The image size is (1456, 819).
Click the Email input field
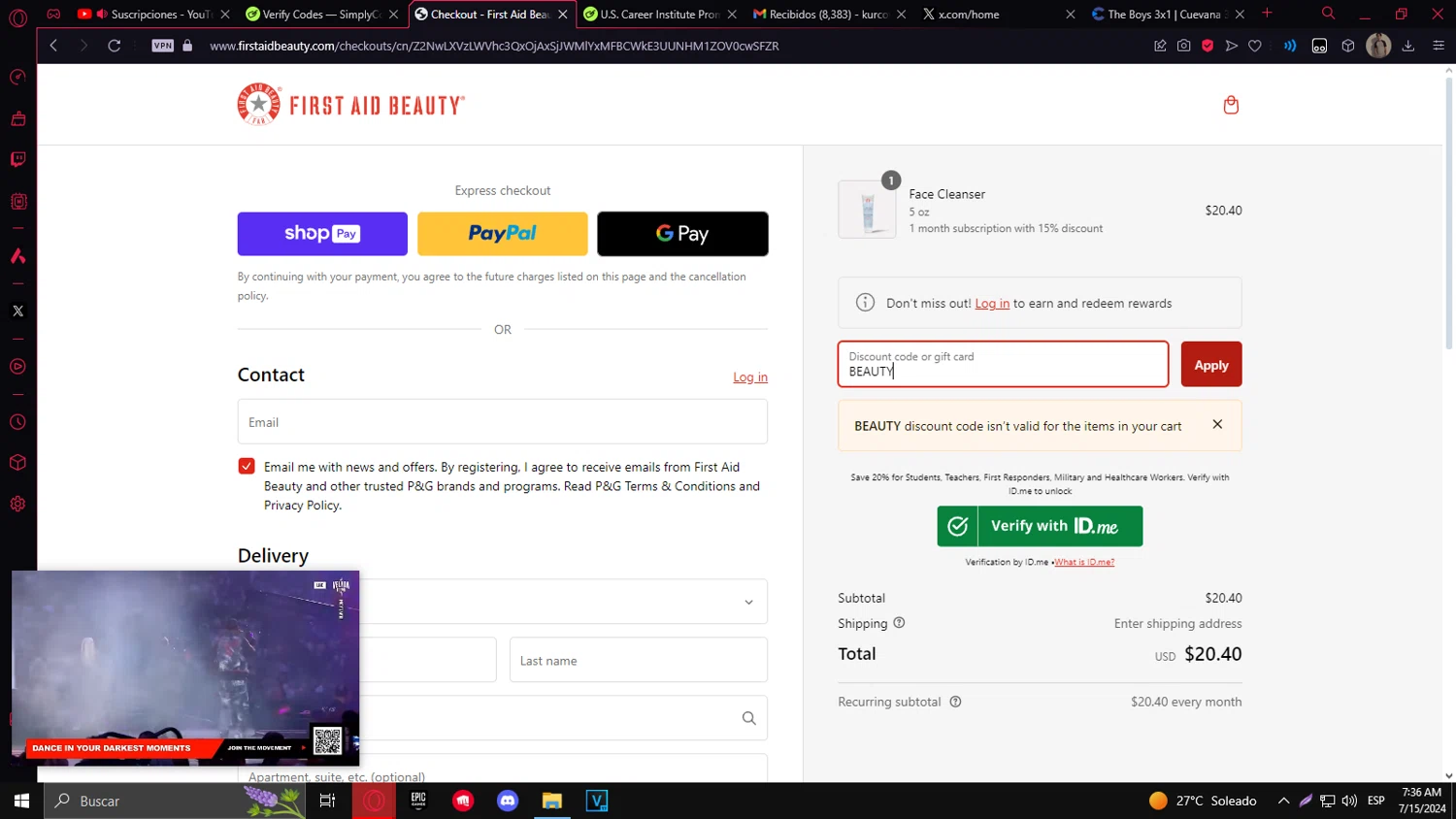pyautogui.click(x=503, y=422)
